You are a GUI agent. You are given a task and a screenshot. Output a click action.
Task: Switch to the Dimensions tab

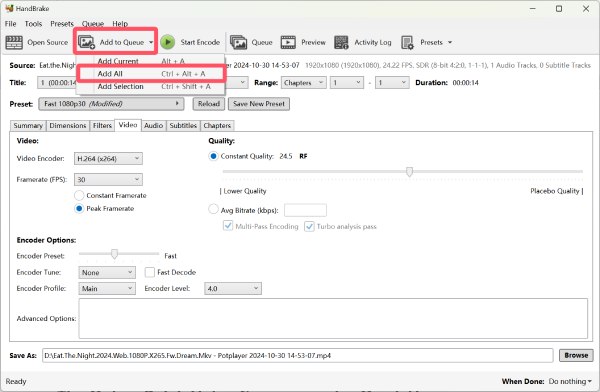point(68,126)
